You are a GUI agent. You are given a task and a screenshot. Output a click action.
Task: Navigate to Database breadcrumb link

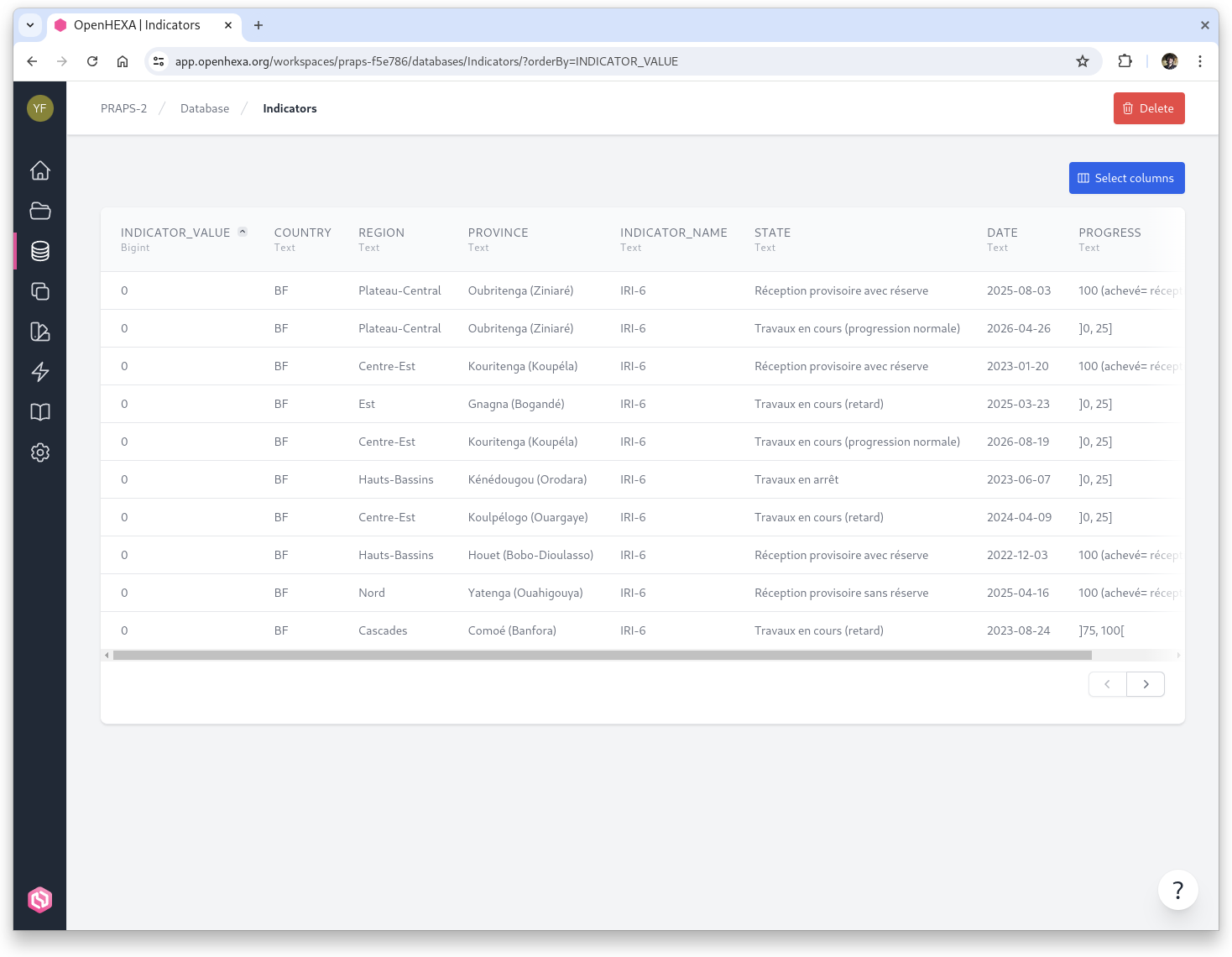click(205, 108)
